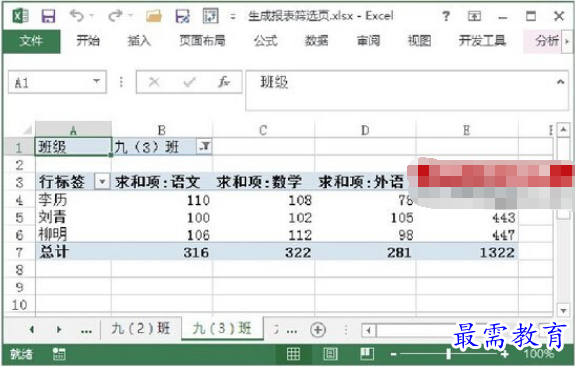Click the zoom in plus icon
The width and height of the screenshot is (575, 367).
coord(505,354)
